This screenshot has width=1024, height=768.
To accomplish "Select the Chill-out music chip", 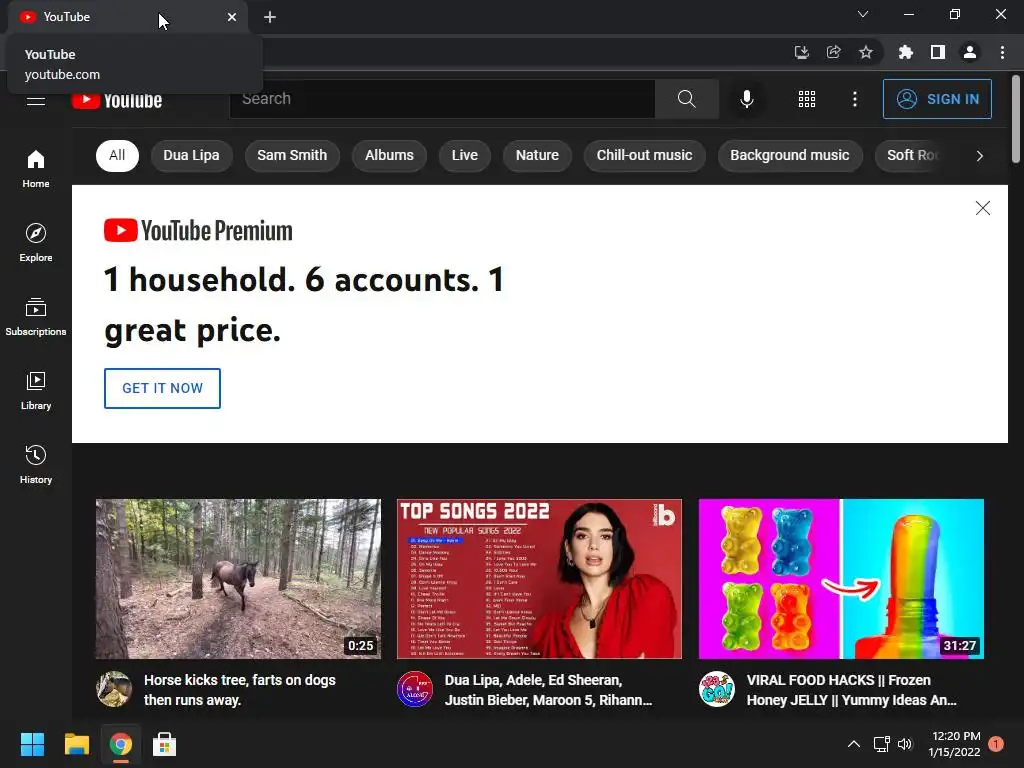I will (x=644, y=155).
